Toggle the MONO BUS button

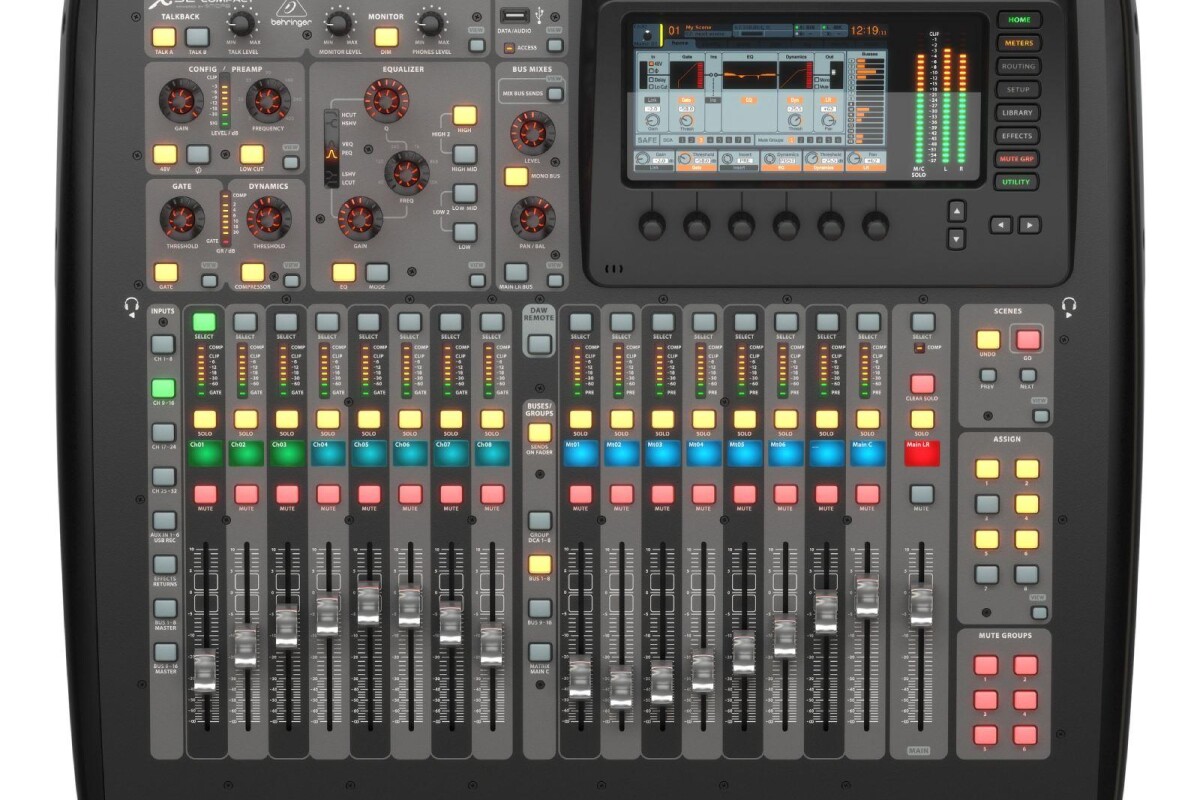pos(516,177)
